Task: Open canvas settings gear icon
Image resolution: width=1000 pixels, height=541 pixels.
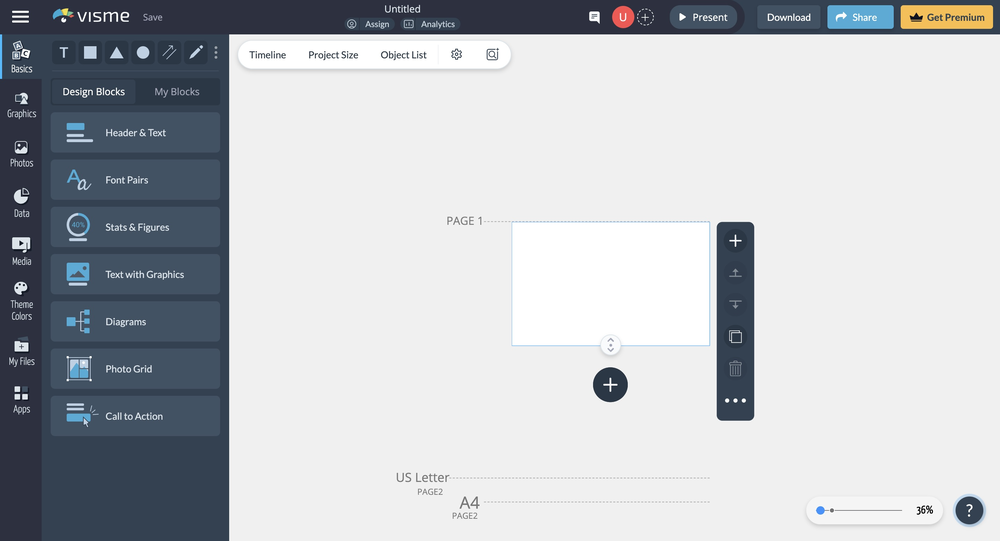Action: click(x=457, y=55)
